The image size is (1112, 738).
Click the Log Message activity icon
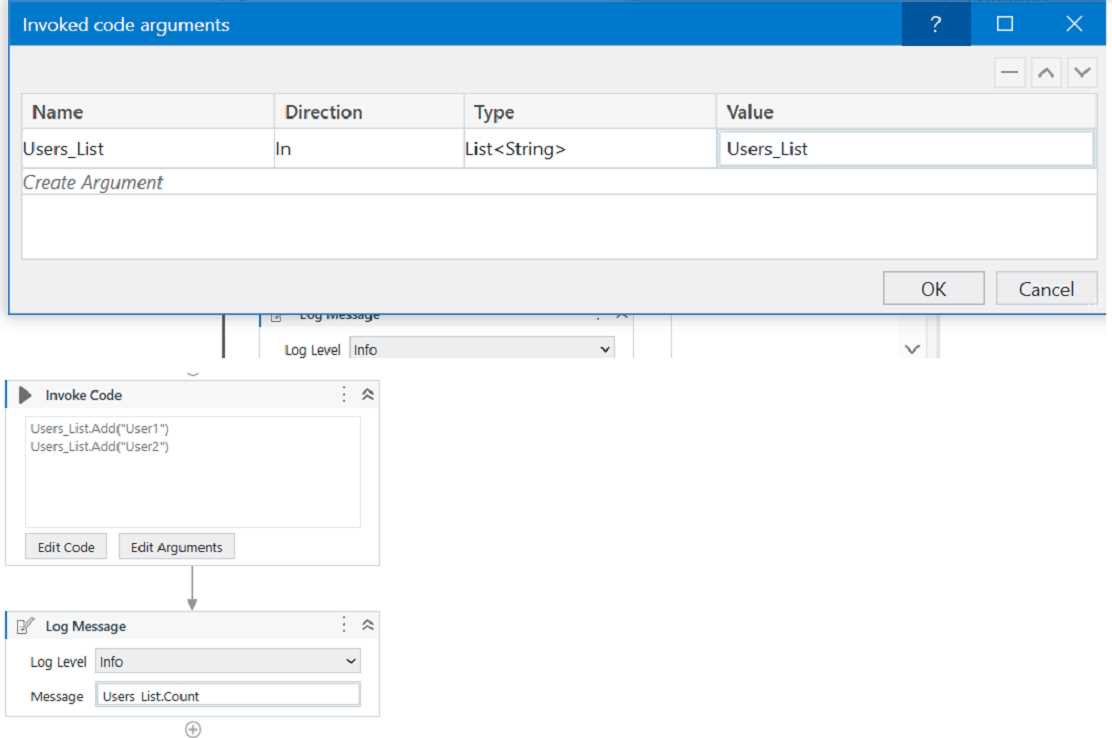[x=26, y=626]
